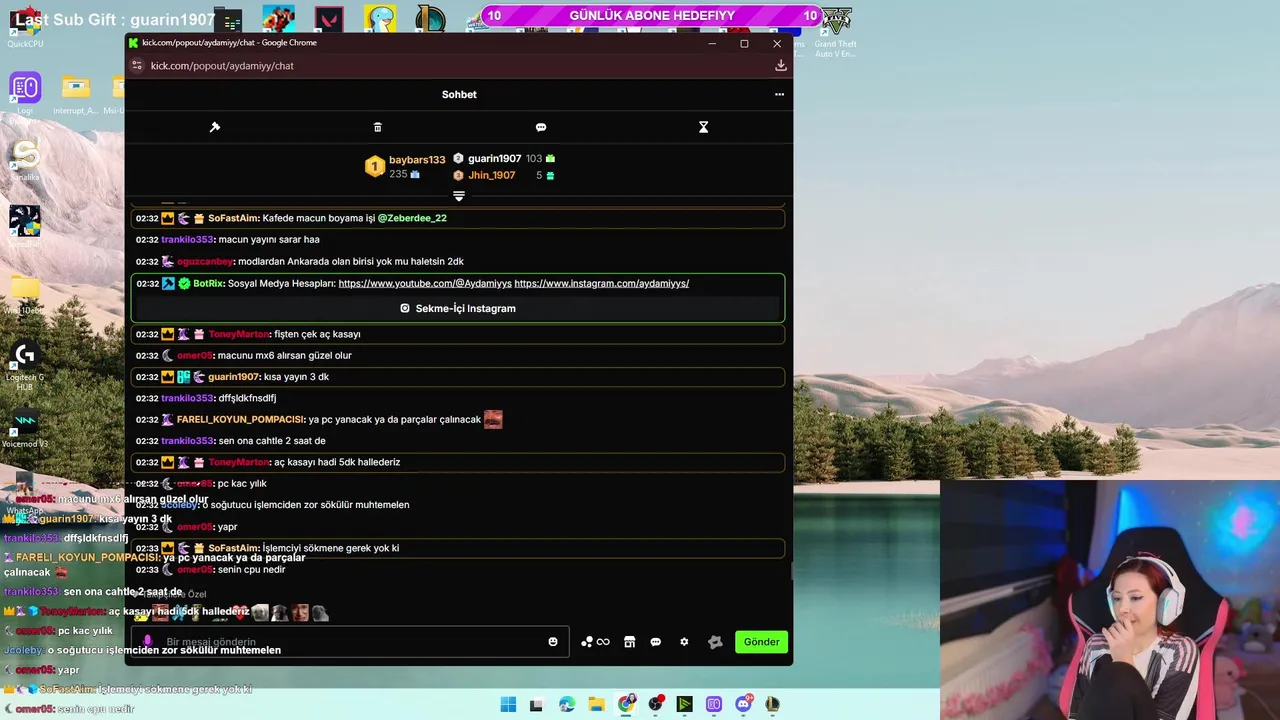Click the Sekme-İçi Instagram button
The height and width of the screenshot is (720, 1280).
click(x=458, y=308)
